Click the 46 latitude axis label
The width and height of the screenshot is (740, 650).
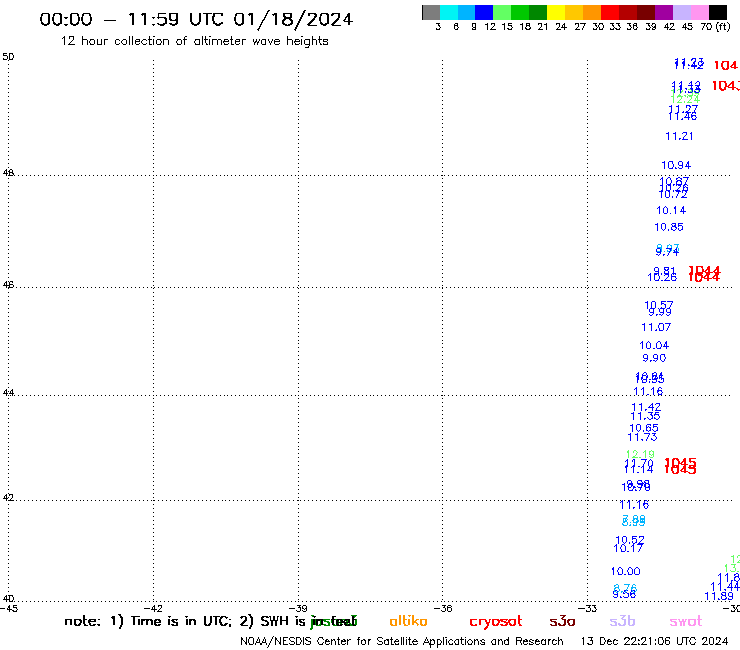(x=8, y=285)
